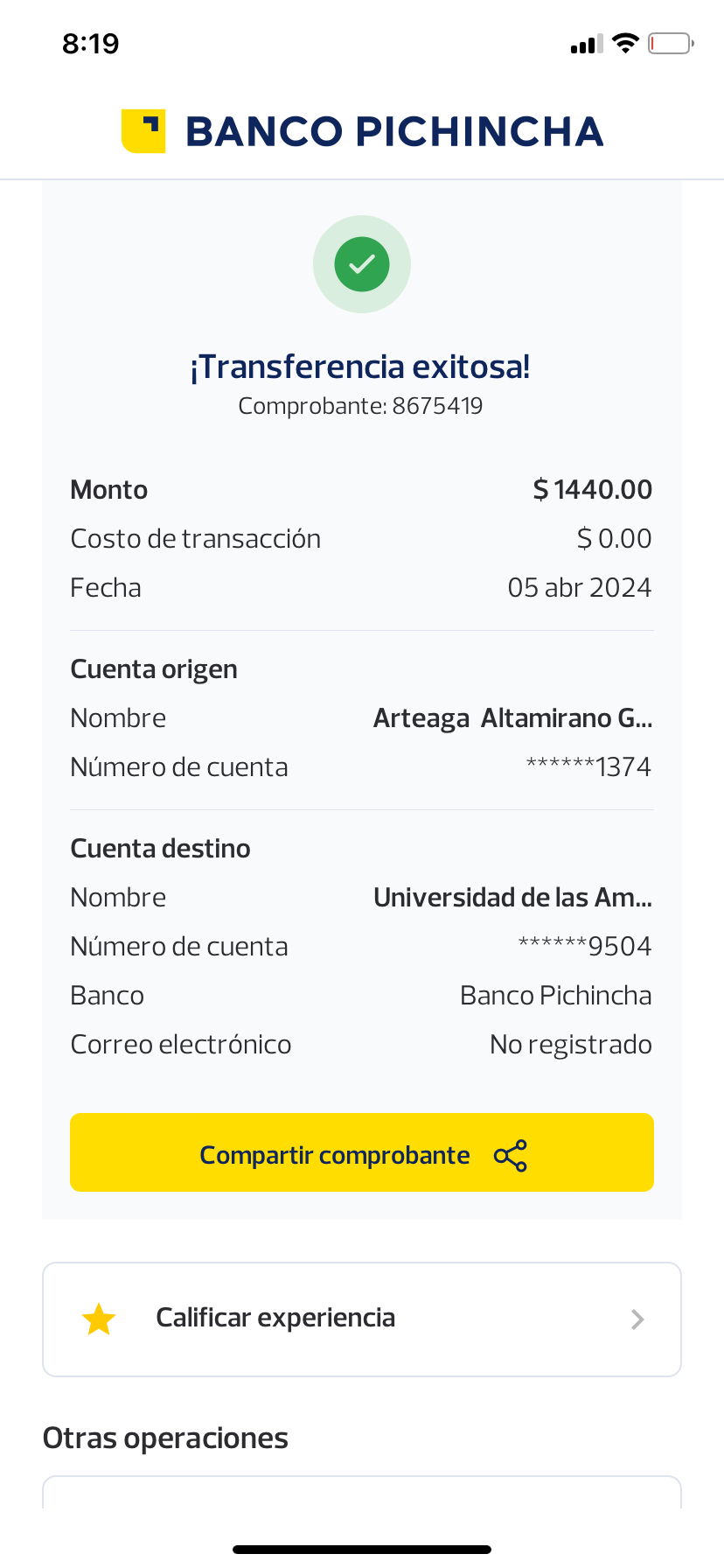Screen dimensions: 724x1568
Task: Tap the truncated destination name Universidad de las Am...
Action: pyautogui.click(x=512, y=898)
